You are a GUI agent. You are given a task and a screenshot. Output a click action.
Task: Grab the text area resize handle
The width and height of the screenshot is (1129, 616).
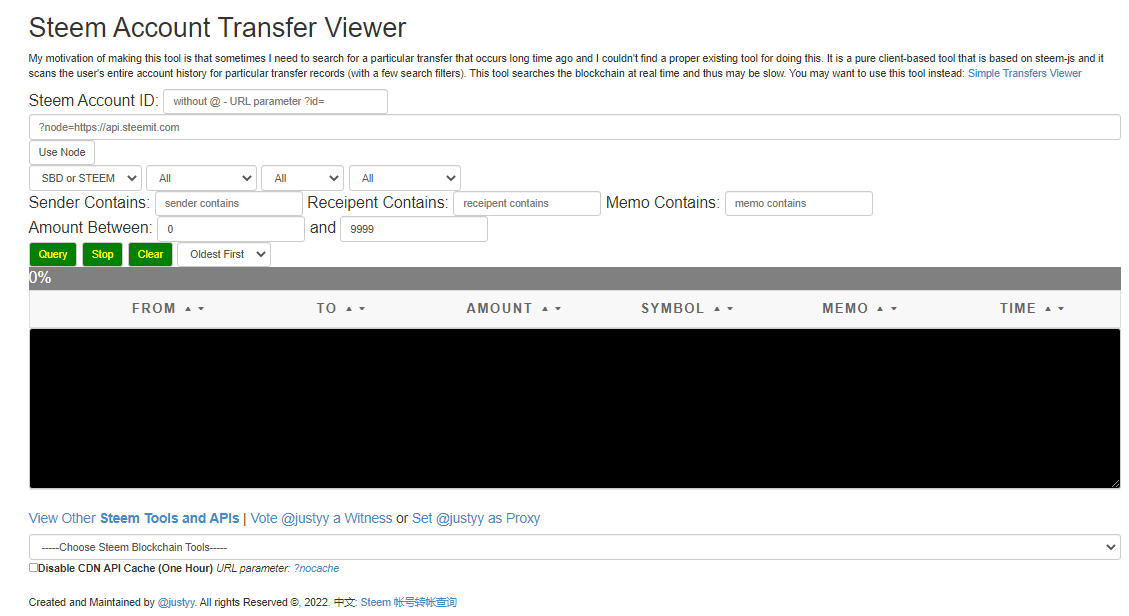tap(1115, 484)
